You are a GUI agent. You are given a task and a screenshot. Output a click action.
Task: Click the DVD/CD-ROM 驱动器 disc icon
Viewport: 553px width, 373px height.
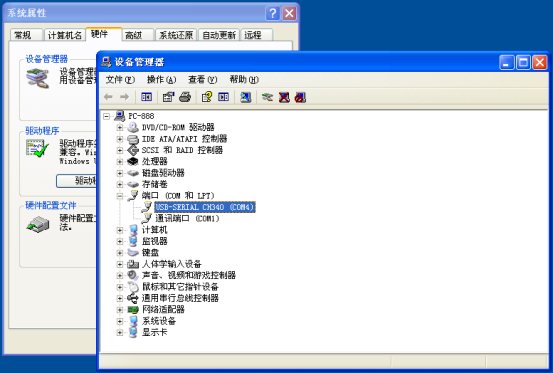pos(133,127)
